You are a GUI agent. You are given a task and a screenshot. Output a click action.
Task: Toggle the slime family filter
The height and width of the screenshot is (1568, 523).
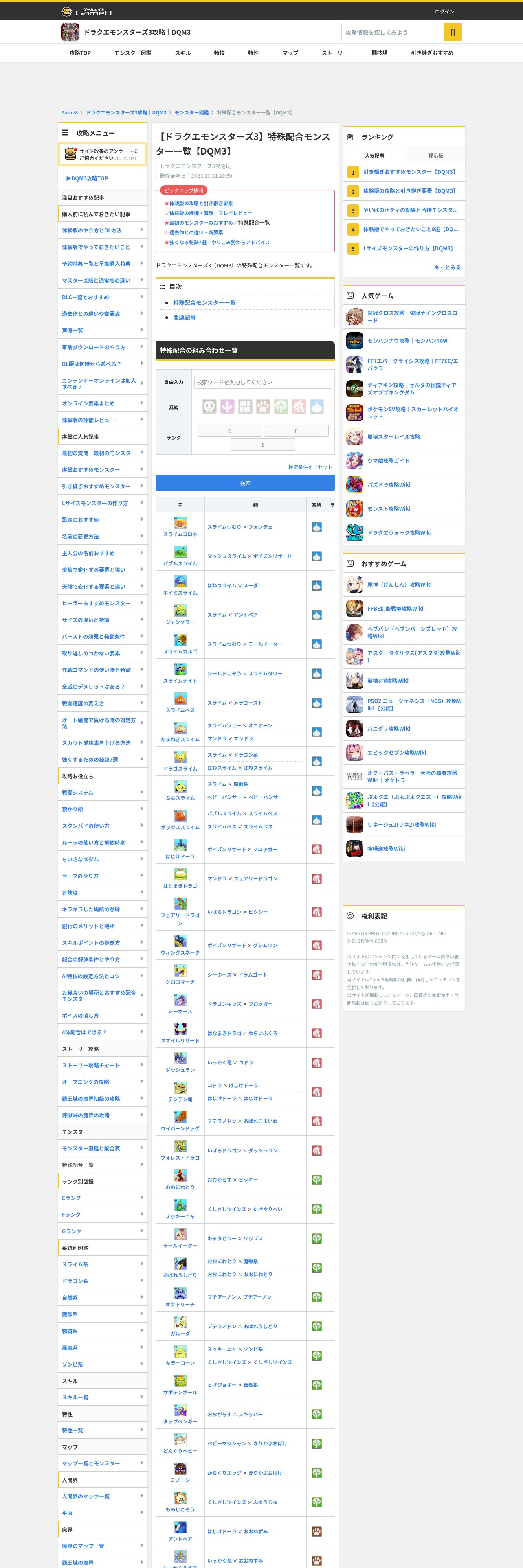(316, 406)
